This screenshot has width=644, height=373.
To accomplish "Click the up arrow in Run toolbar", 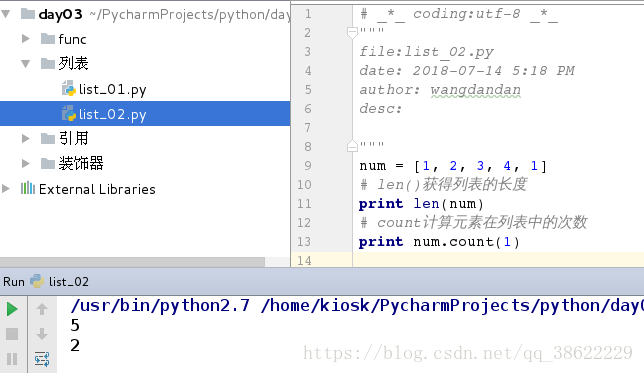I will [42, 309].
